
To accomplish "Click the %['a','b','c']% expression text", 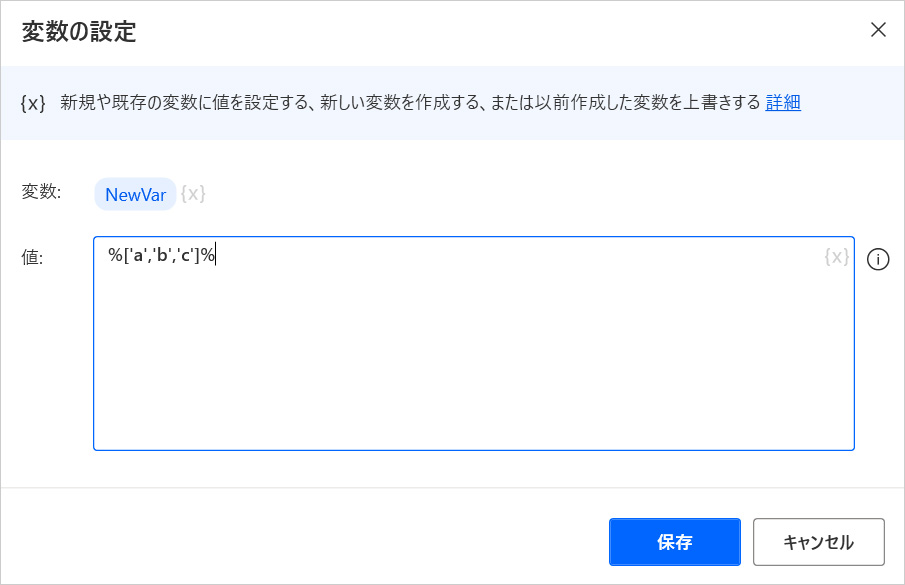I will (161, 256).
